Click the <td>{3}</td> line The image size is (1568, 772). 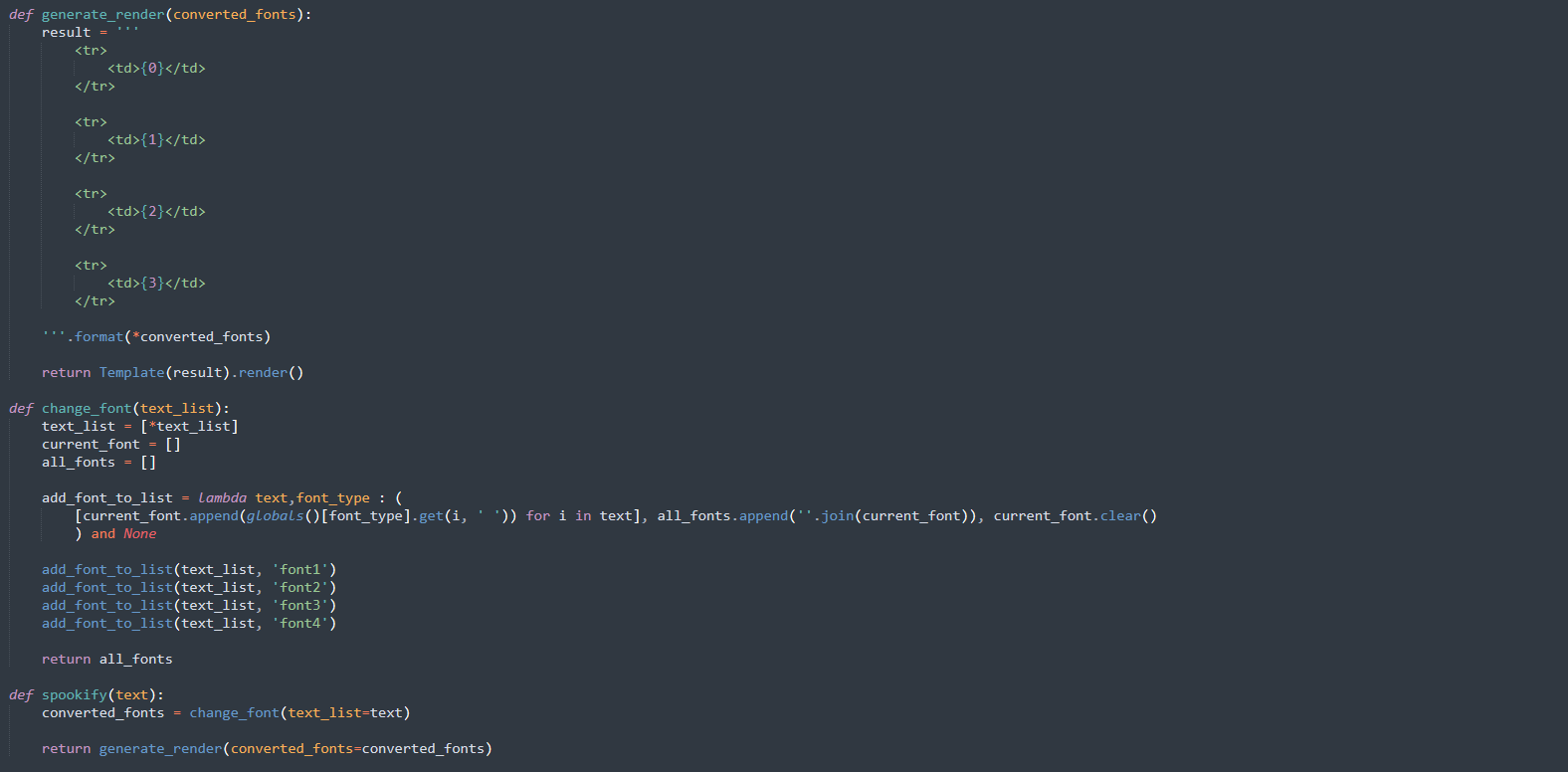[x=156, y=283]
